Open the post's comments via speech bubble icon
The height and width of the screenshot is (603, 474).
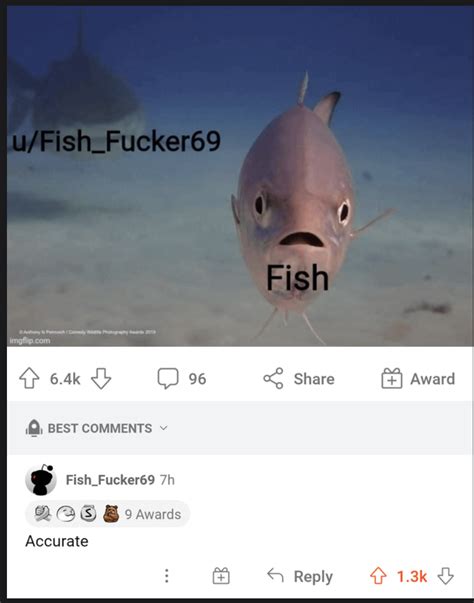point(168,378)
